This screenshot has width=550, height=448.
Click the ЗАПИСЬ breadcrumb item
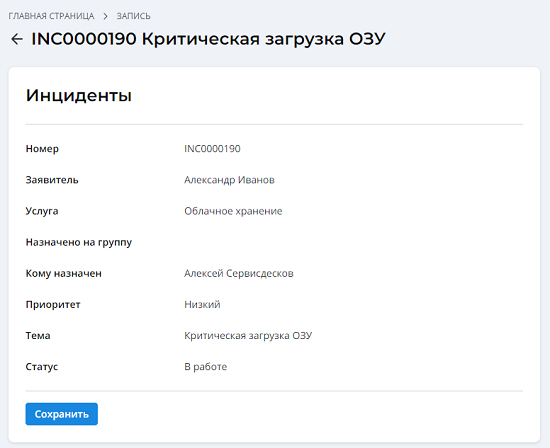tap(133, 16)
